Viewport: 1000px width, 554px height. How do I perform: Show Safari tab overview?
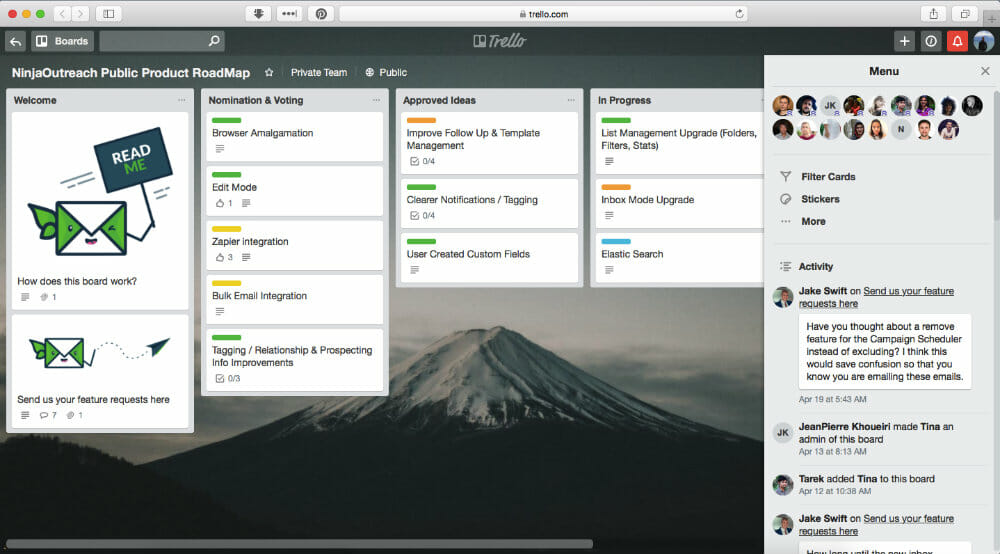click(965, 13)
